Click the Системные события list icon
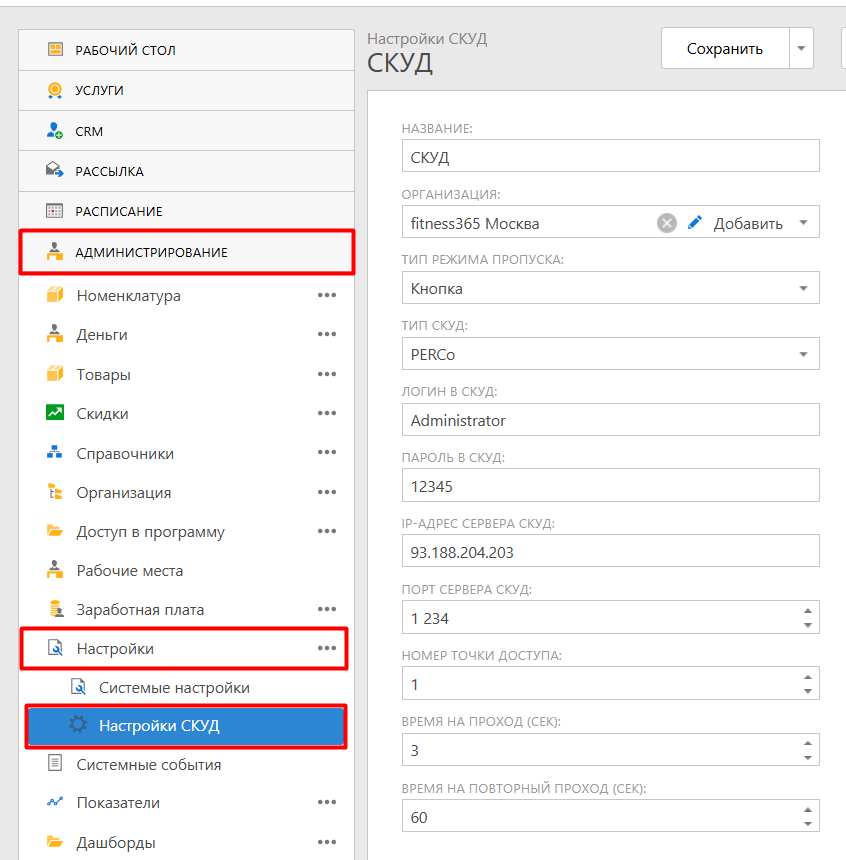This screenshot has height=860, width=846. click(55, 763)
